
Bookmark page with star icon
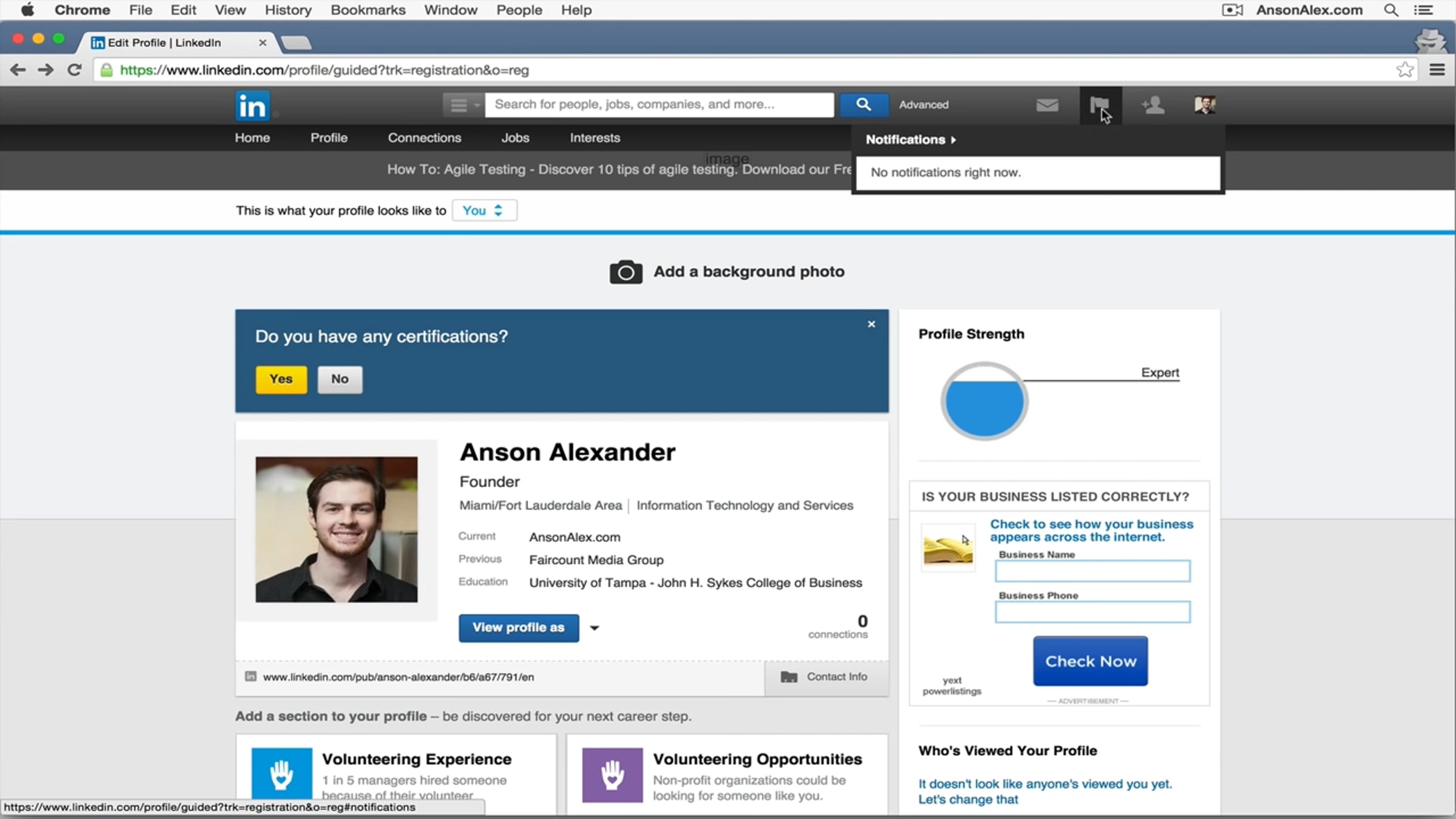pyautogui.click(x=1404, y=70)
